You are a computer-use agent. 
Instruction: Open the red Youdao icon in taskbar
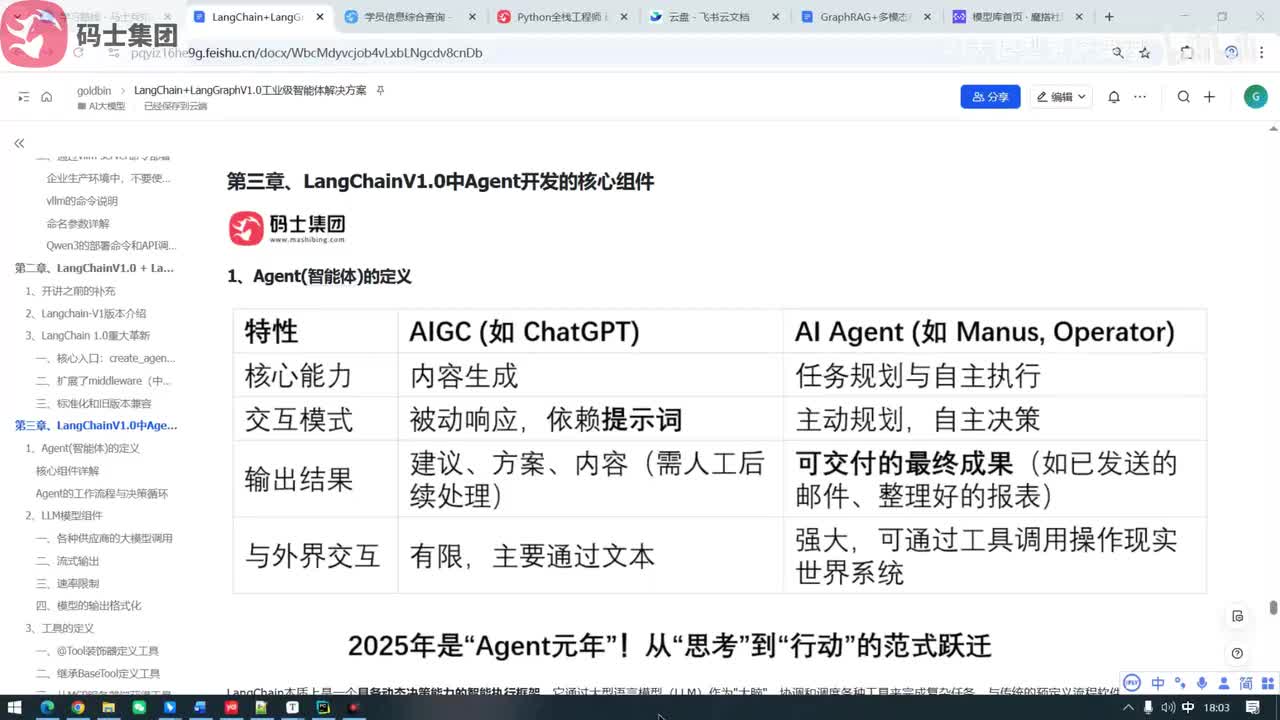(231, 707)
